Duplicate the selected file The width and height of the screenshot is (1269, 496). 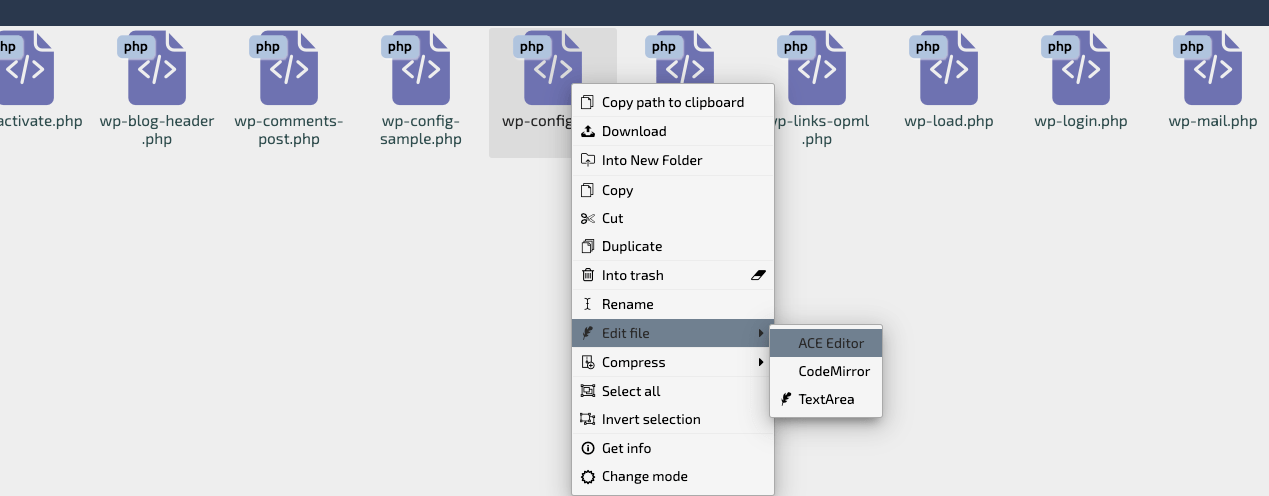(631, 246)
